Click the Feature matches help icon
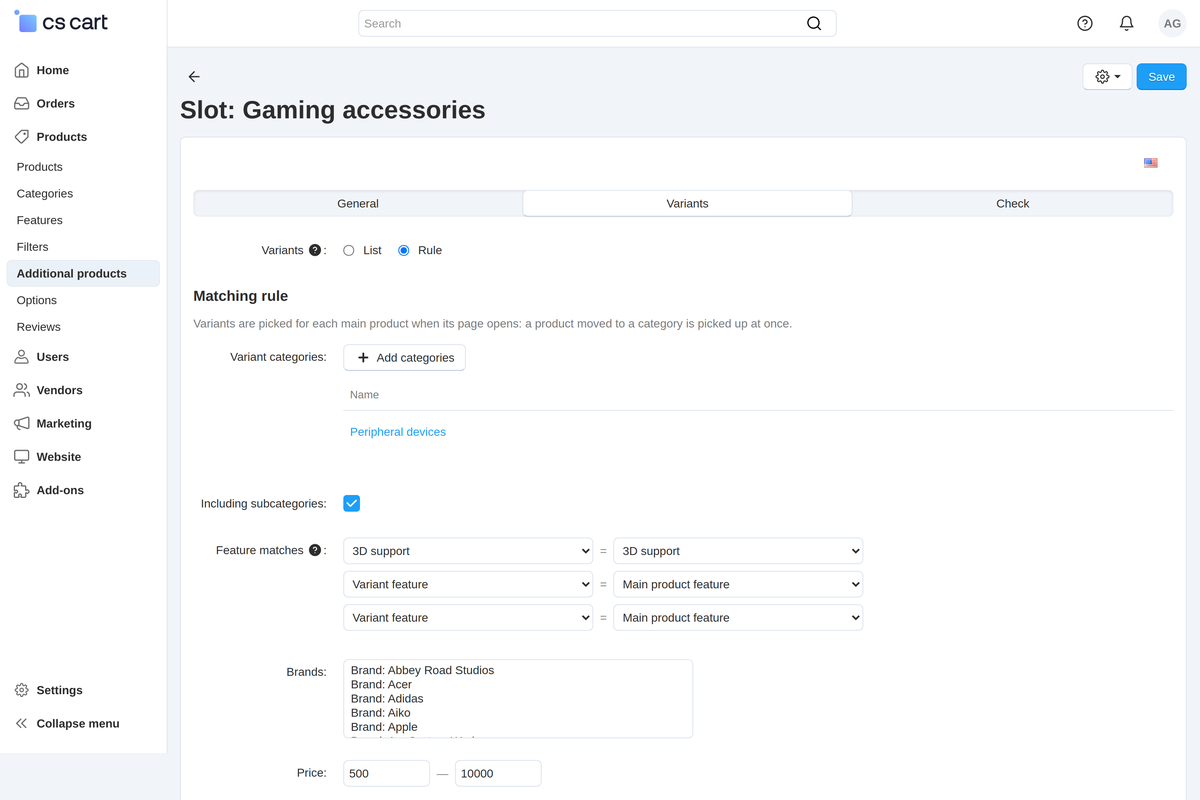 315,550
